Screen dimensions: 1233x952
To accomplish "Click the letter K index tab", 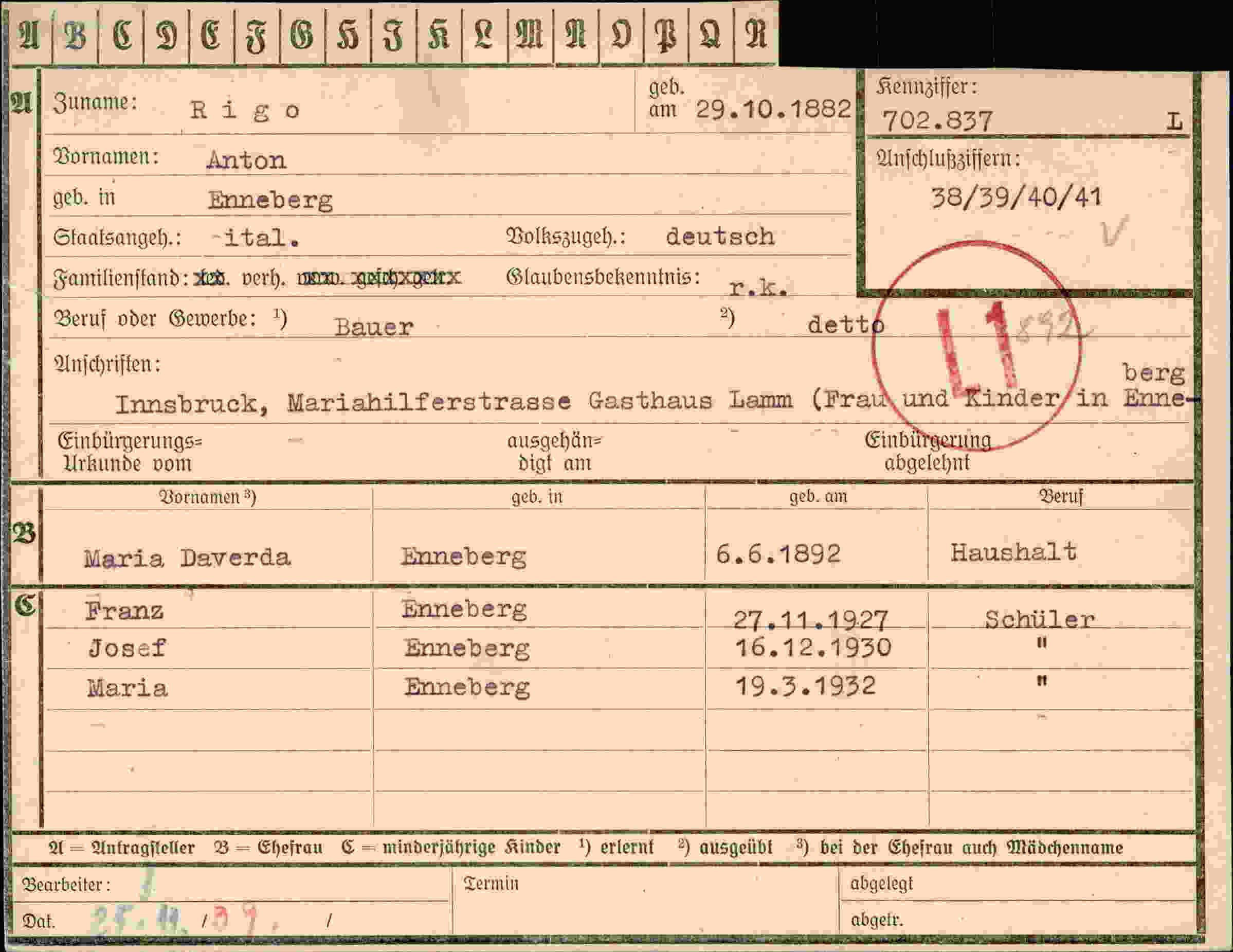I will (x=439, y=35).
